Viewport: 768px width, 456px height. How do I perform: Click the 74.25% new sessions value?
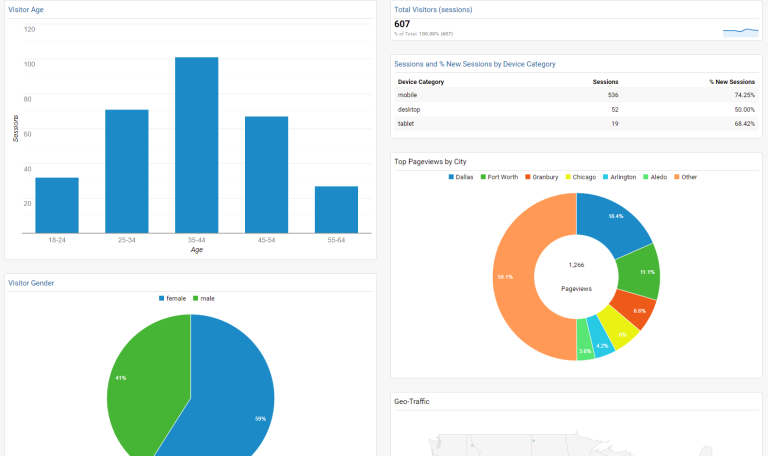click(745, 95)
